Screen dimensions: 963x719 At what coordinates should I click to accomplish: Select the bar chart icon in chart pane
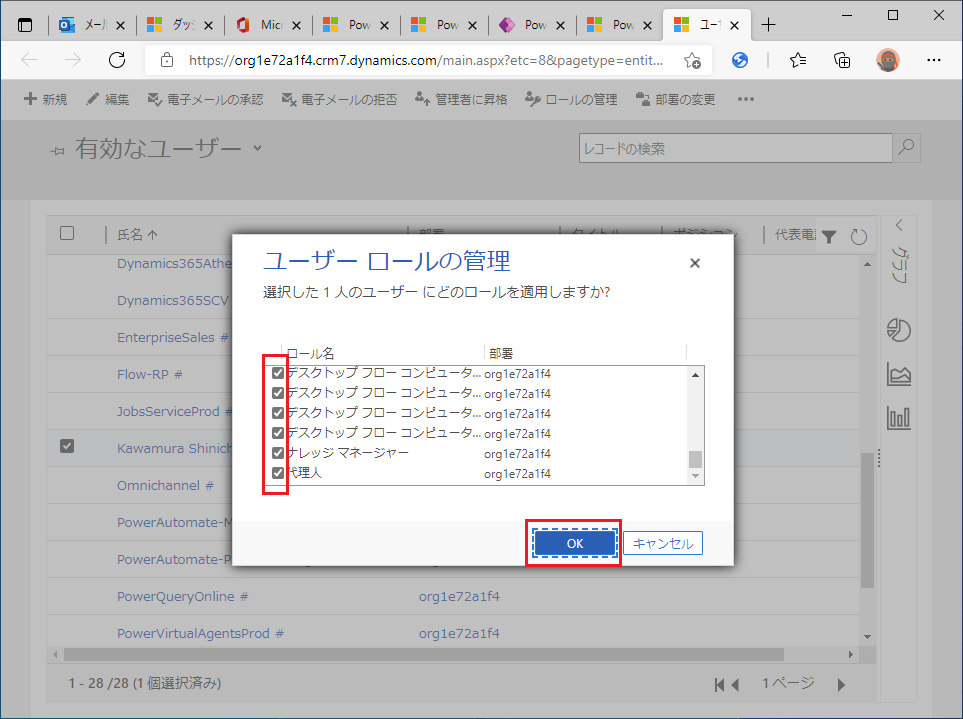[898, 417]
